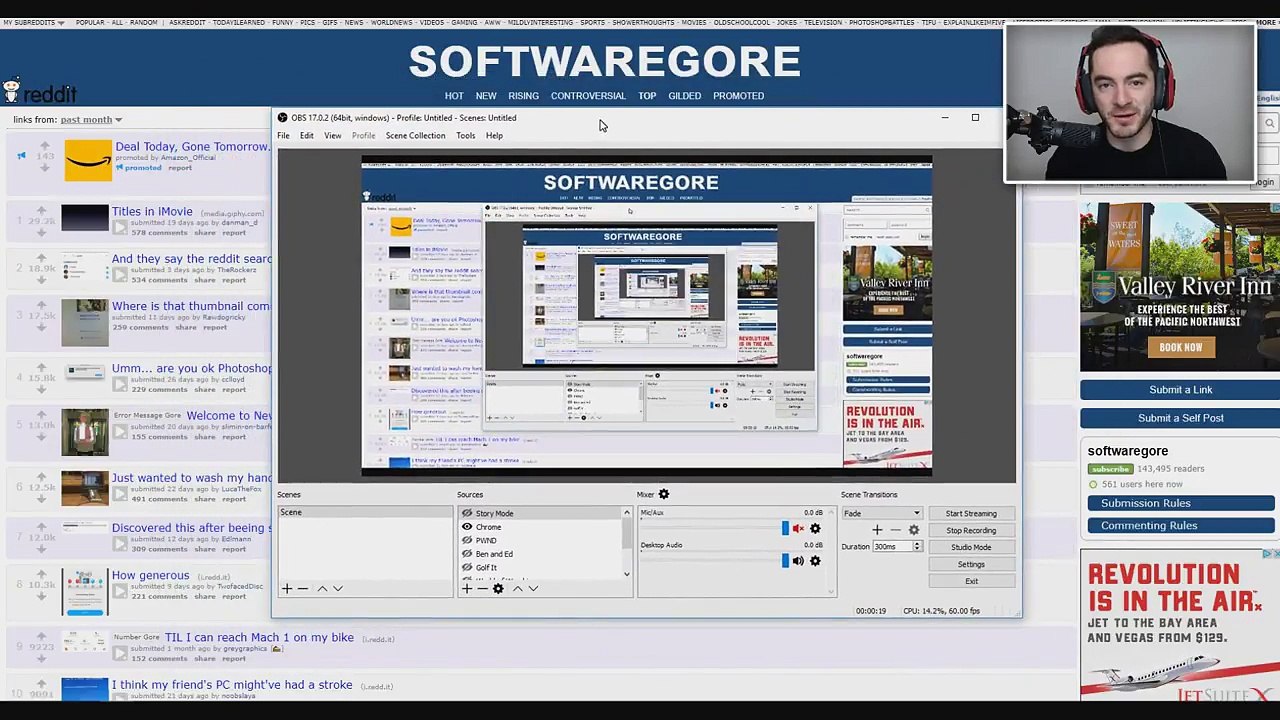Image resolution: width=1280 pixels, height=720 pixels.
Task: Open source properties gear icon
Action: click(498, 588)
